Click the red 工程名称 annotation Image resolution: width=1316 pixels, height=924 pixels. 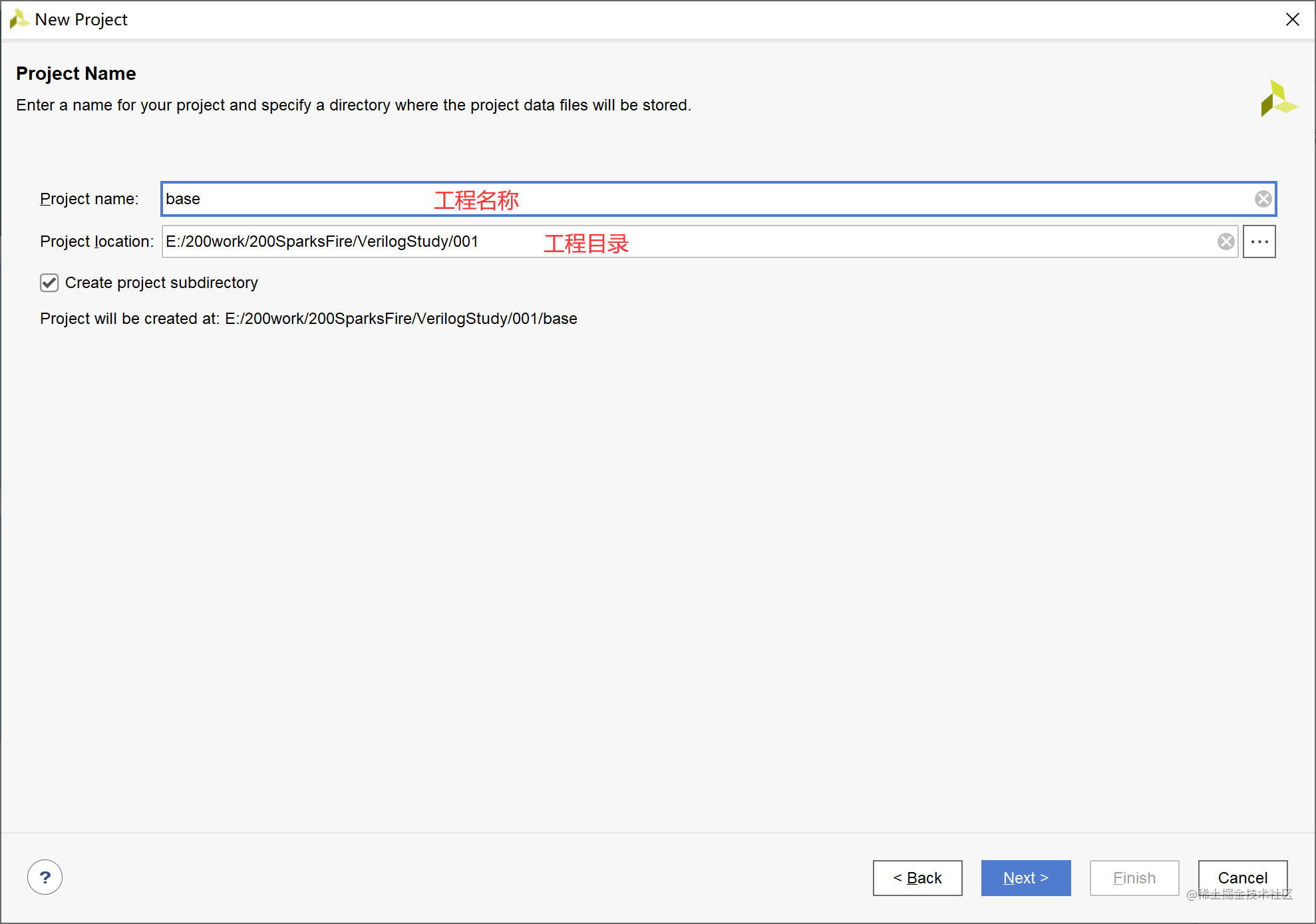click(x=476, y=200)
